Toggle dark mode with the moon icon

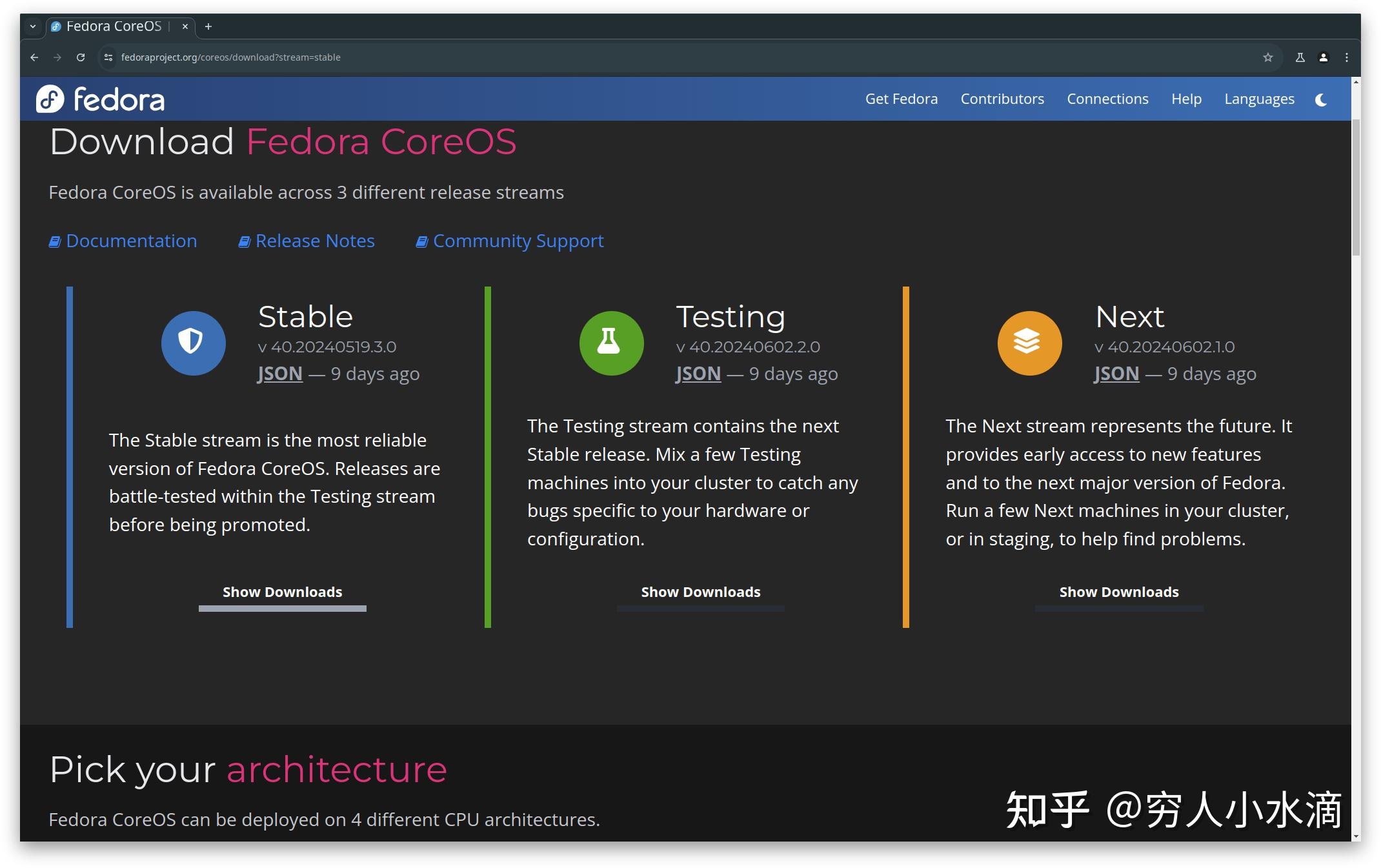[1320, 99]
